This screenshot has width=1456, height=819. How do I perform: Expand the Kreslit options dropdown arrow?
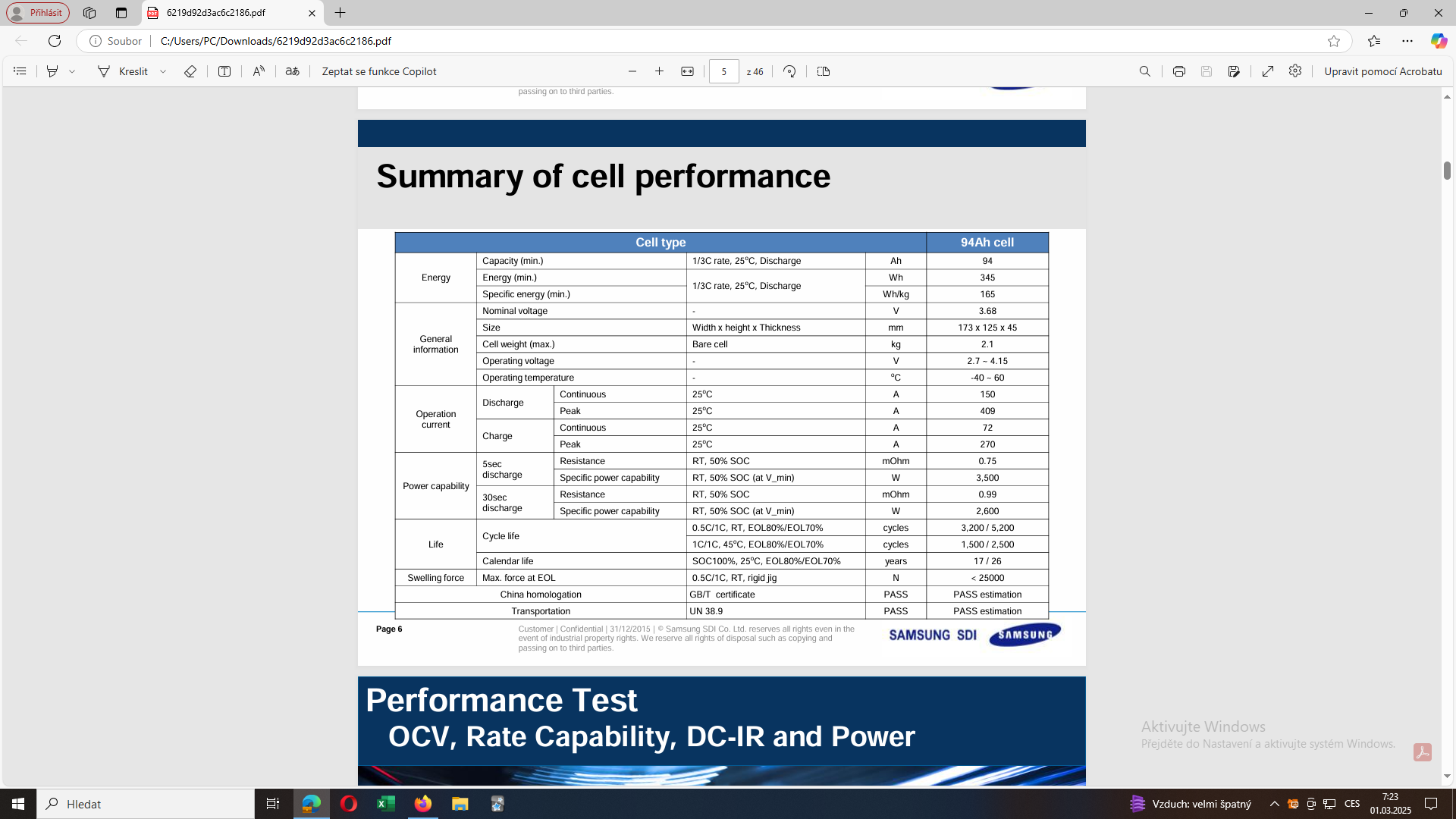click(x=163, y=71)
